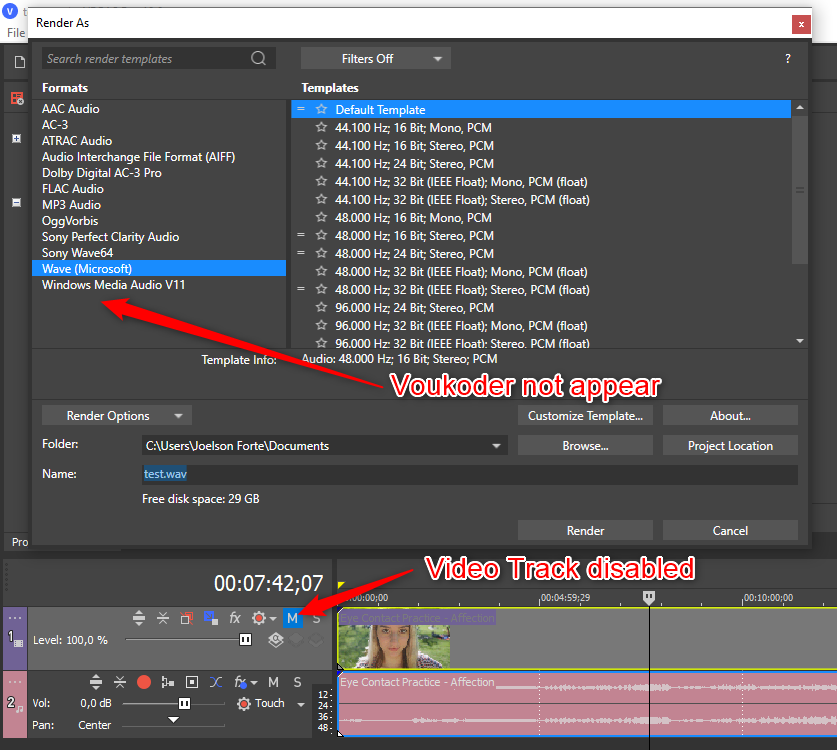Expand the Render Options dropdown

(x=116, y=416)
